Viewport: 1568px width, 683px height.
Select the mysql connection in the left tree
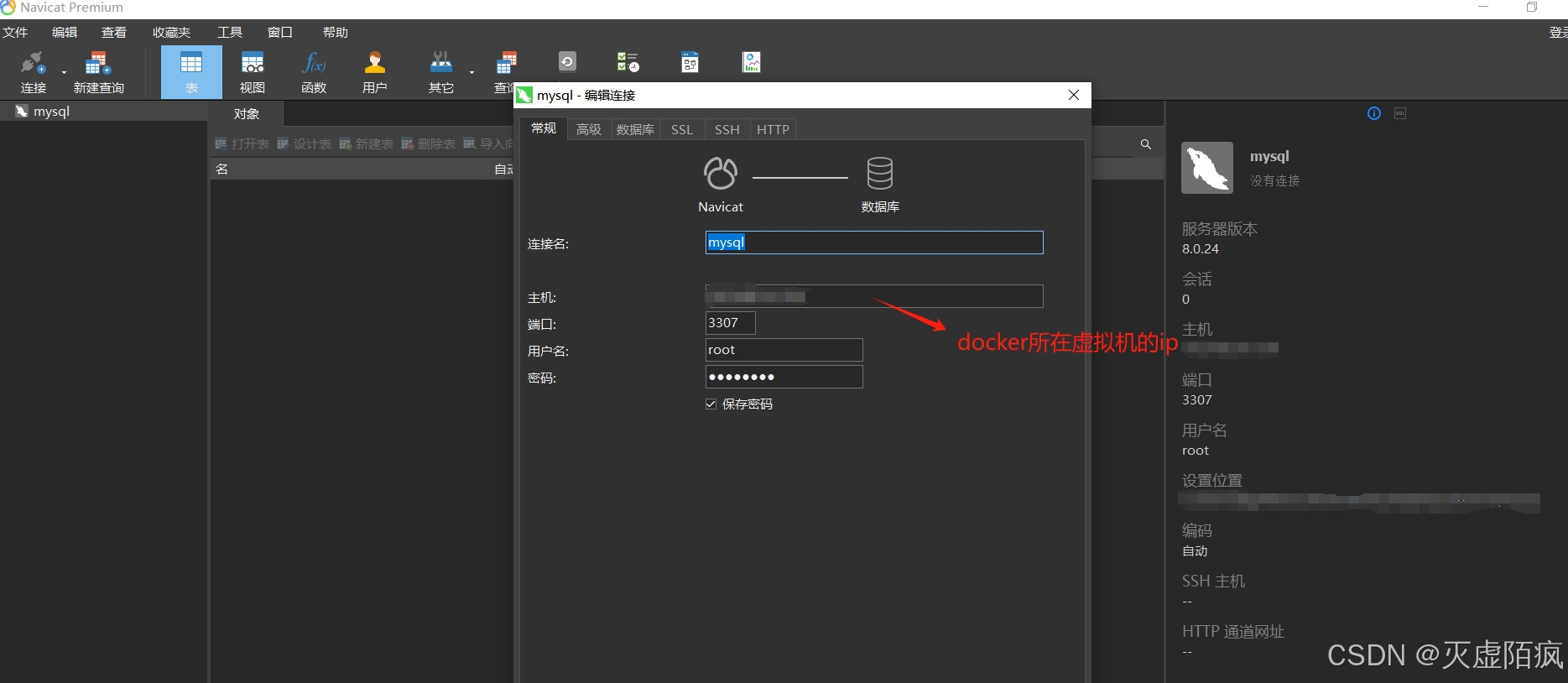(x=51, y=112)
